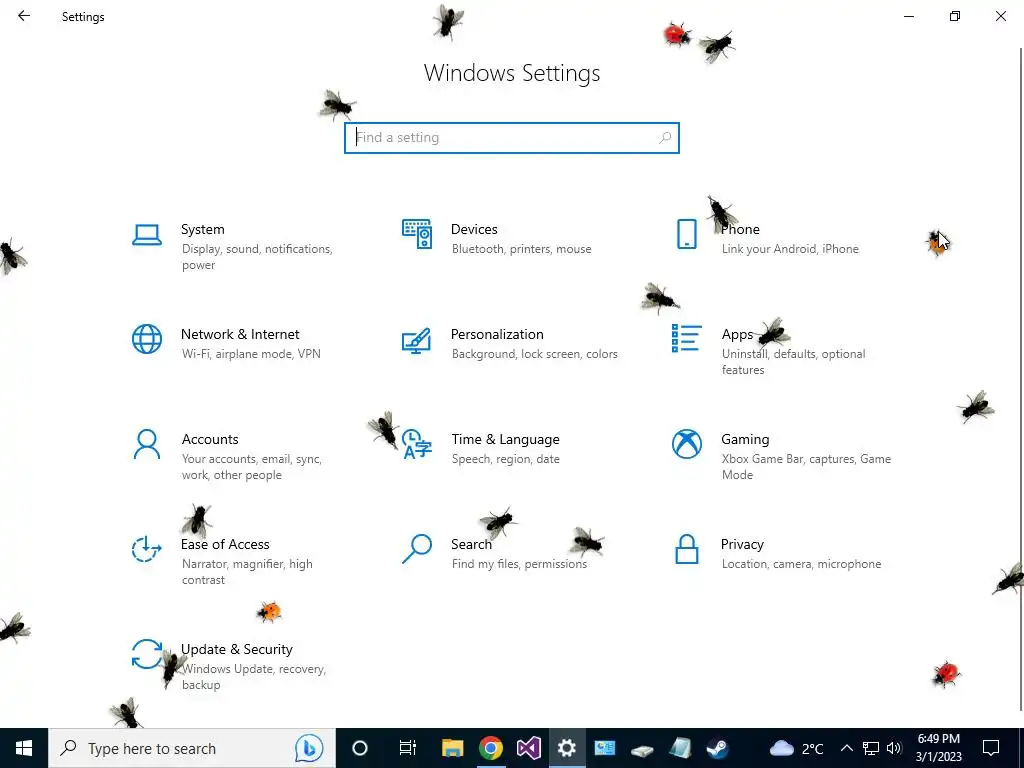The height and width of the screenshot is (768, 1024).
Task: Open the Phone settings icon
Action: [x=686, y=234]
